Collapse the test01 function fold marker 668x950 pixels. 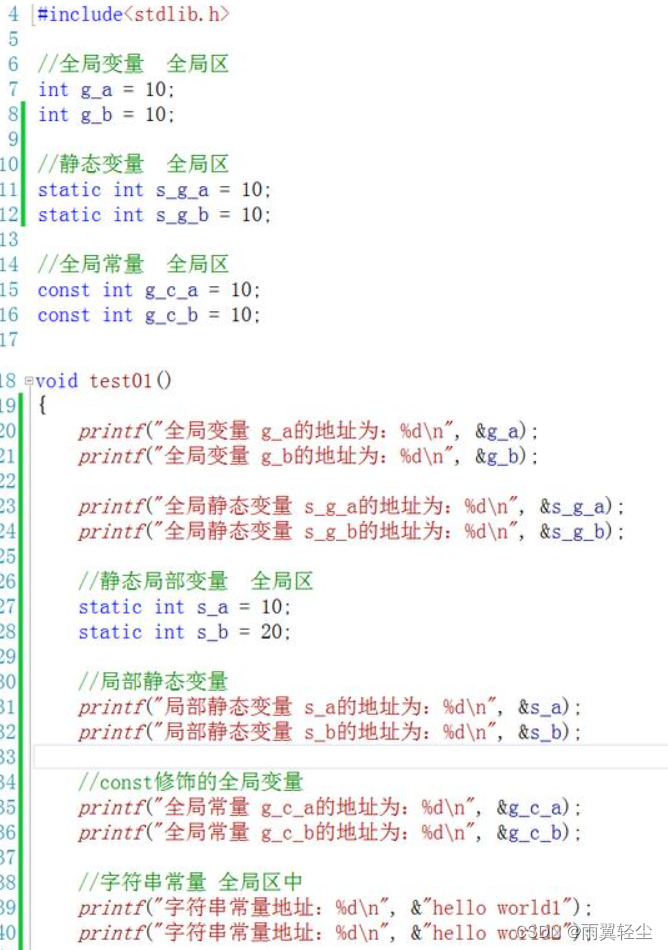click(x=28, y=381)
